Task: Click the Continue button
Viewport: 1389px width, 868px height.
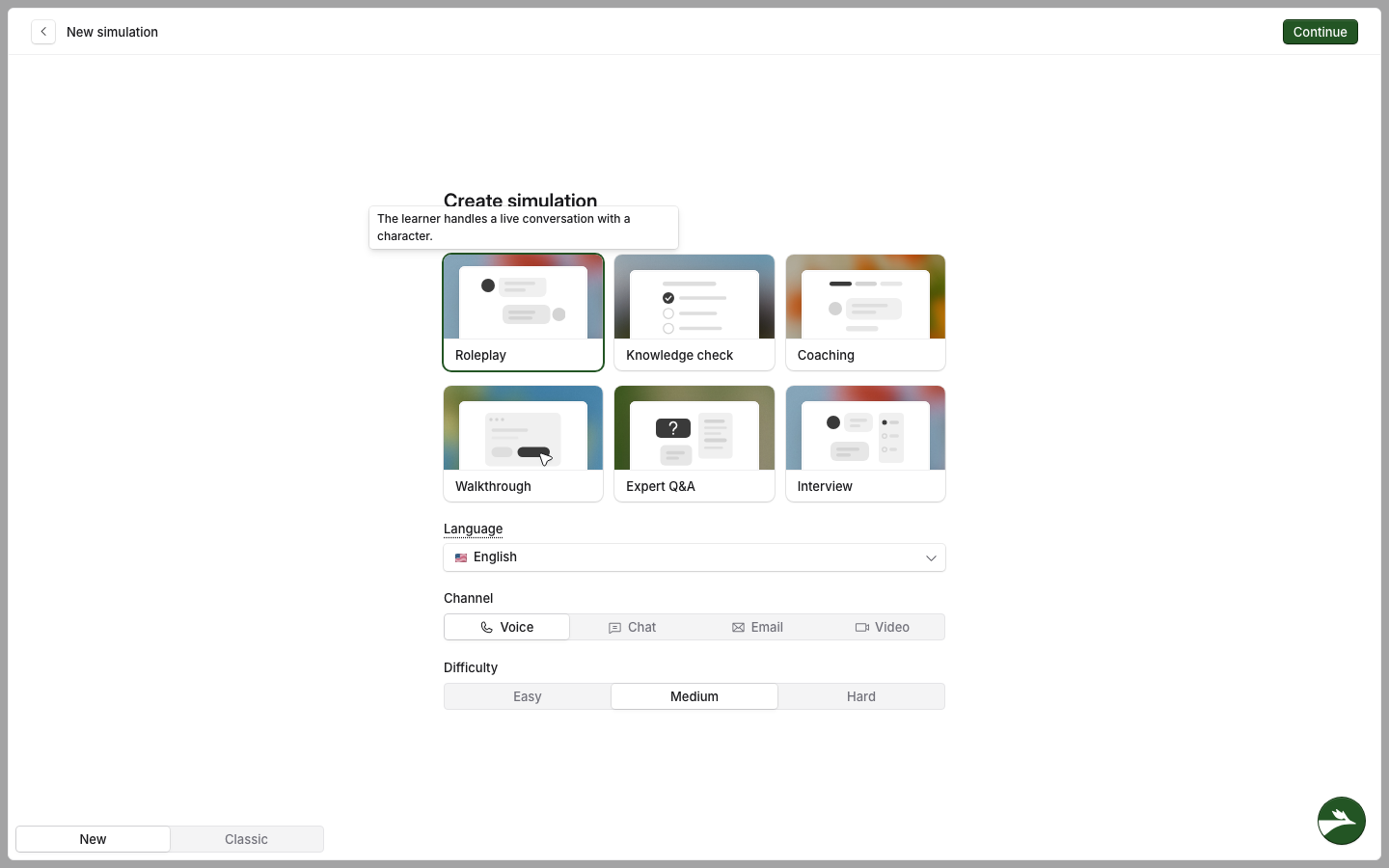Action: point(1320,32)
